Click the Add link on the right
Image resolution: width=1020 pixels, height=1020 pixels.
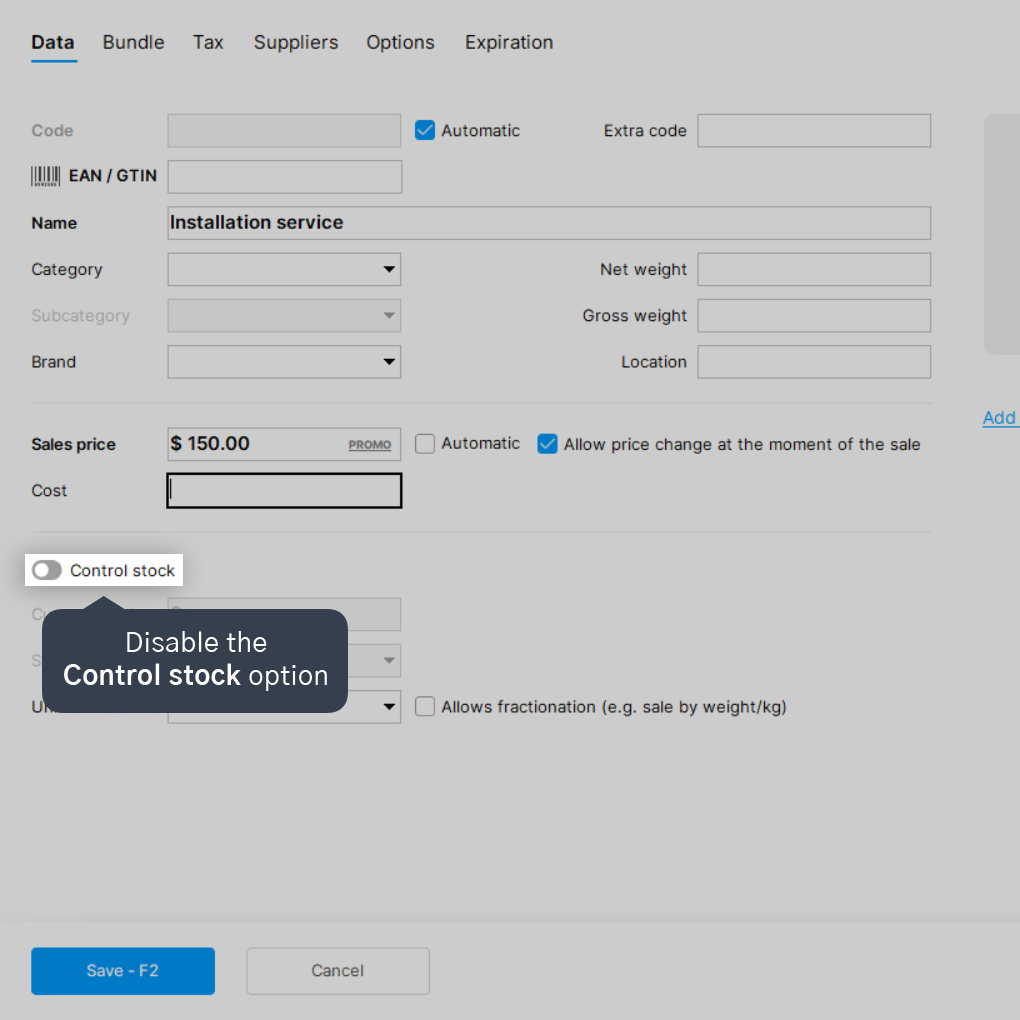1000,418
